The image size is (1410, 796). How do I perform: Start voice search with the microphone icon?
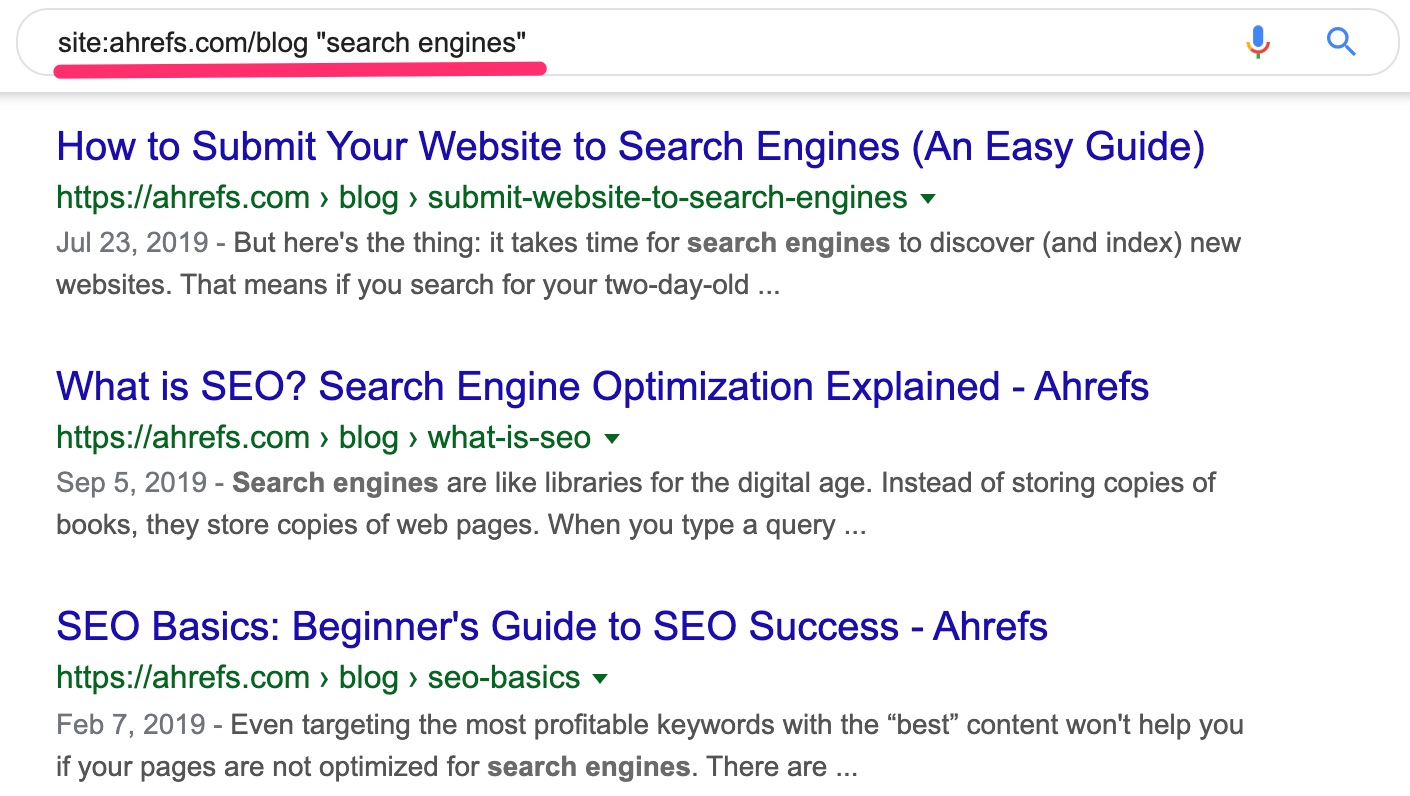point(1258,42)
